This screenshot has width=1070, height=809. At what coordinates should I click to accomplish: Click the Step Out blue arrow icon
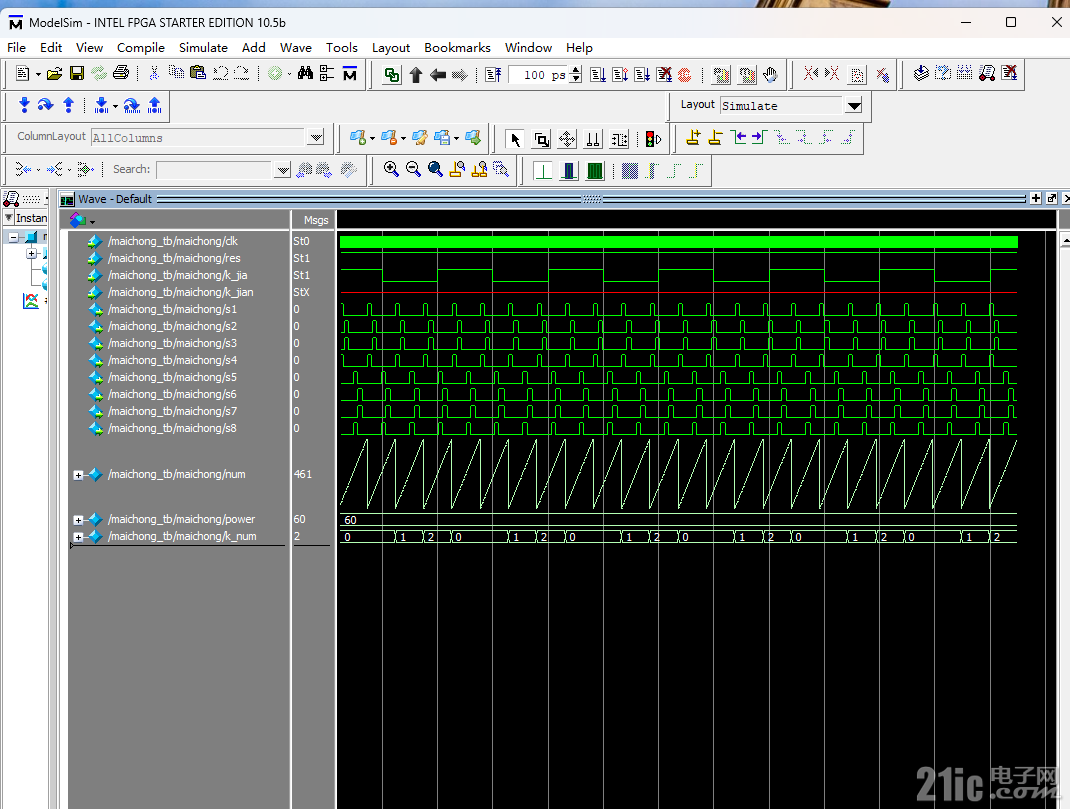click(68, 105)
